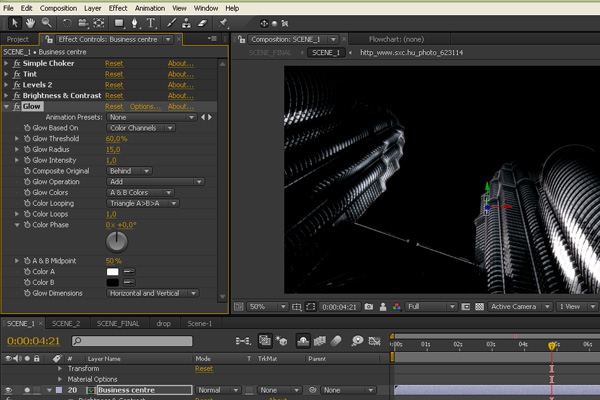The image size is (600, 400).
Task: Expand the Levels 2 effect
Action: click(x=6, y=85)
